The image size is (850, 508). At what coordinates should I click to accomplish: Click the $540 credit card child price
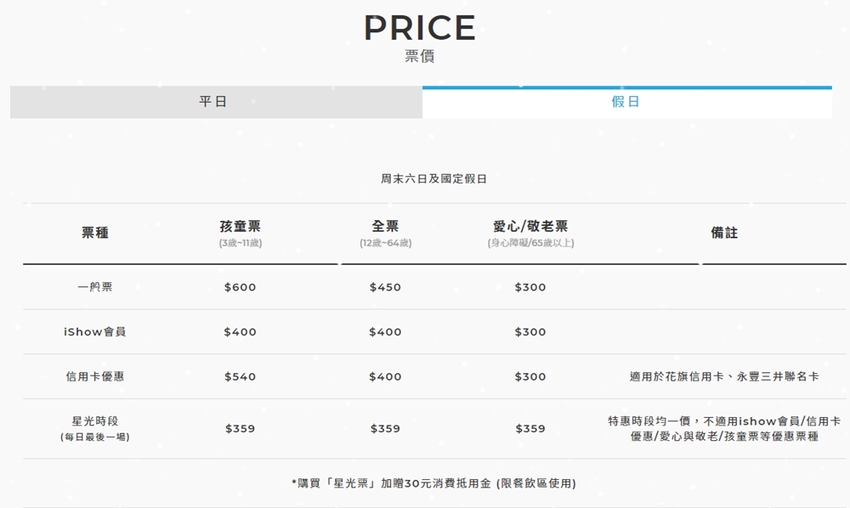(x=240, y=377)
